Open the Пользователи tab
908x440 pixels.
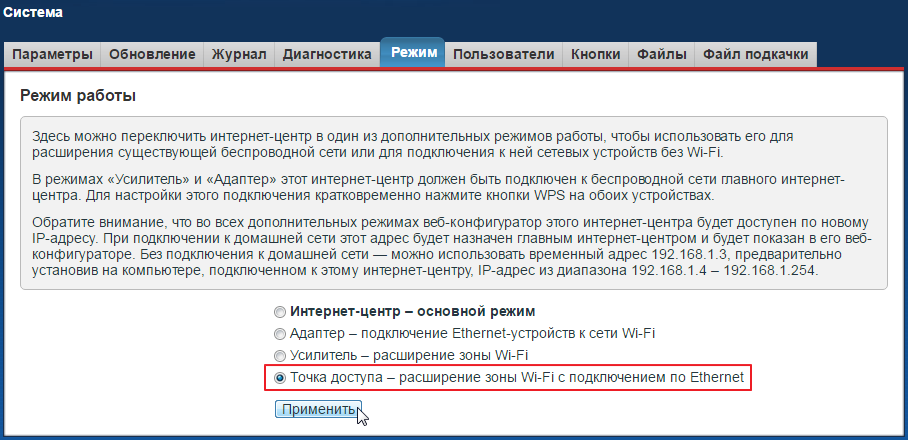click(503, 54)
